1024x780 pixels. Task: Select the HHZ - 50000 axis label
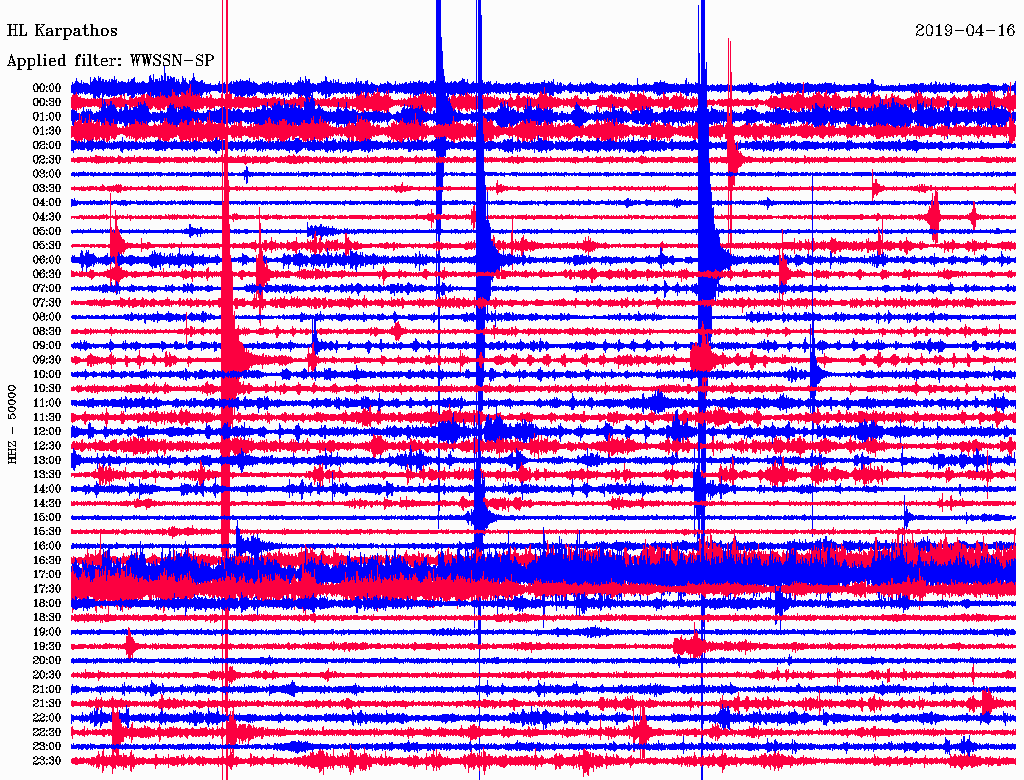pos(13,423)
